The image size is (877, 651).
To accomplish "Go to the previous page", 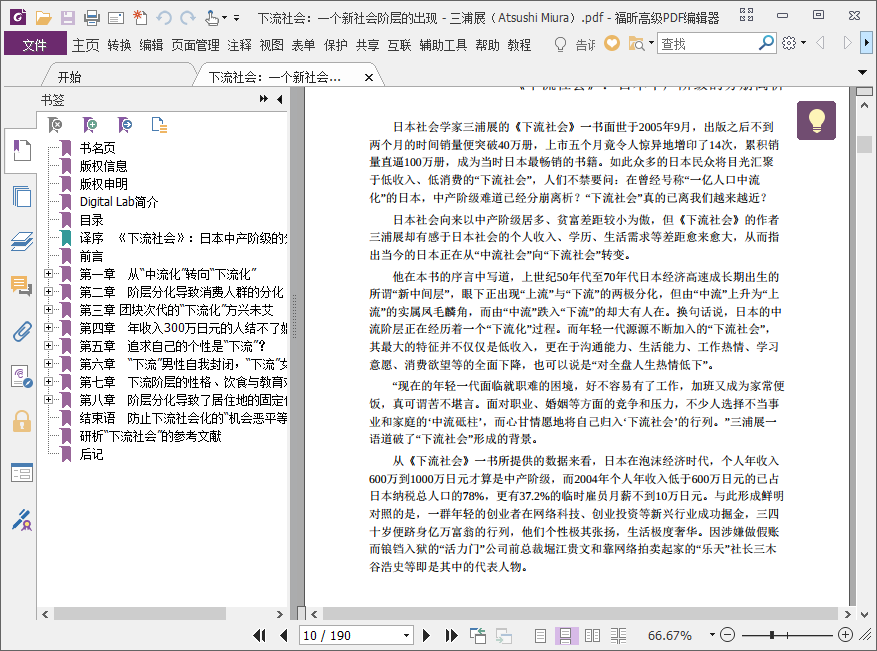I will (x=284, y=635).
